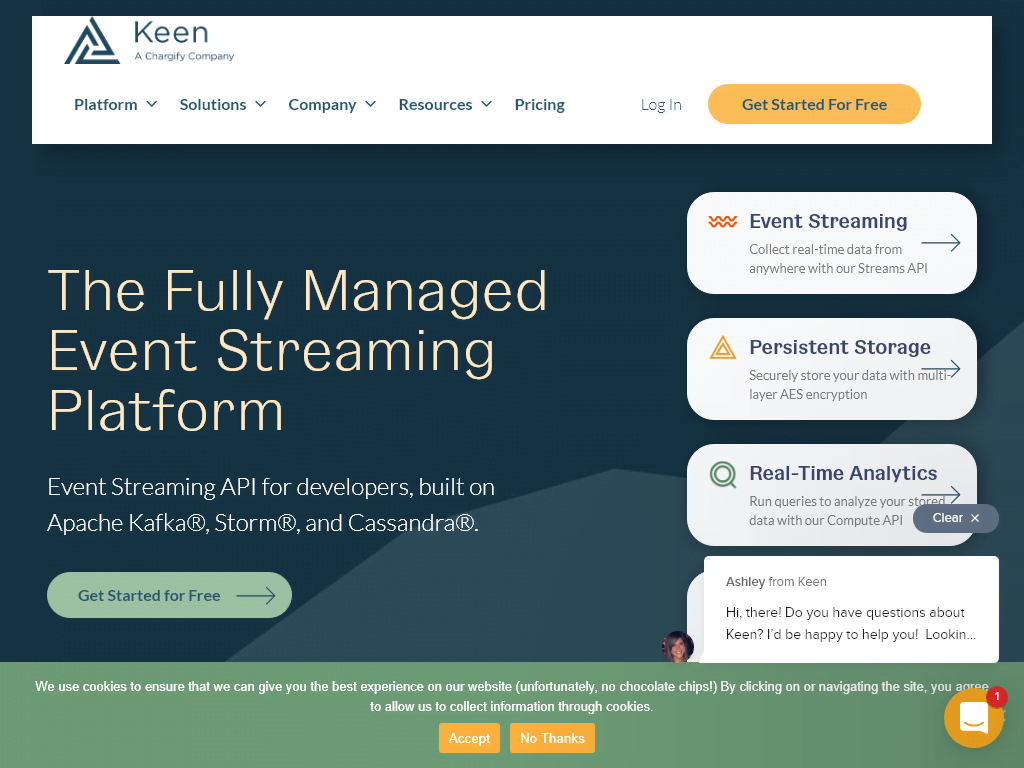Screen dimensions: 1024x768
Task: Decline cookies with No Thanks
Action: point(552,738)
